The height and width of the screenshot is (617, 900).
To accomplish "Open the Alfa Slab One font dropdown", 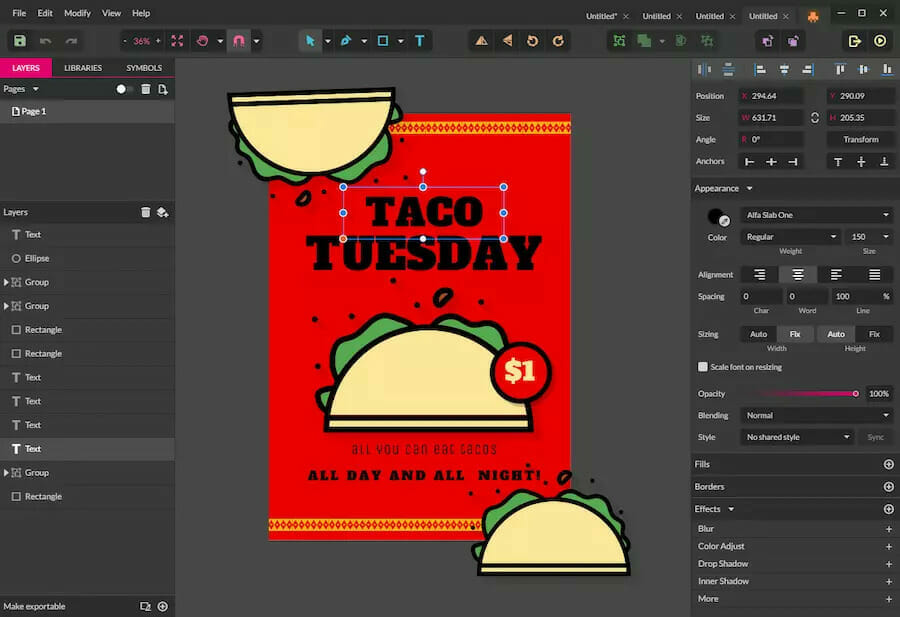I will point(817,215).
